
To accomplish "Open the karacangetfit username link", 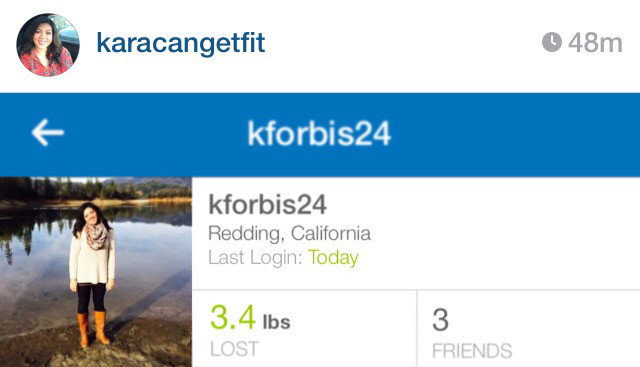I will [x=181, y=43].
